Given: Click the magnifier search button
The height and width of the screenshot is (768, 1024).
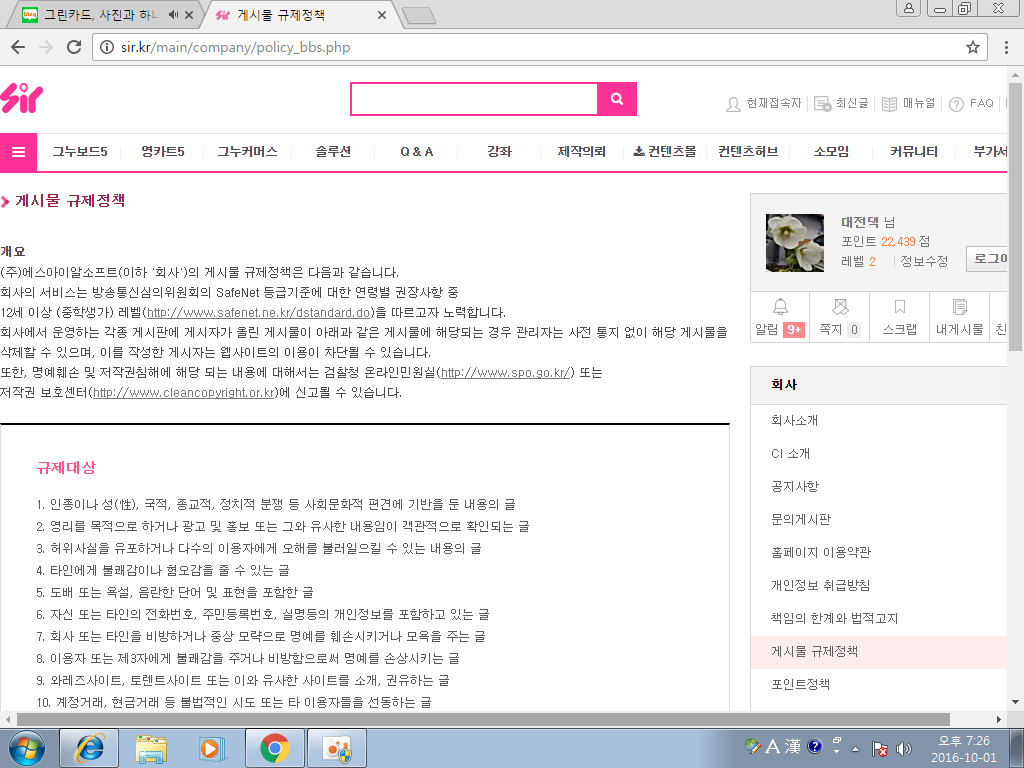Looking at the screenshot, I should pyautogui.click(x=617, y=99).
